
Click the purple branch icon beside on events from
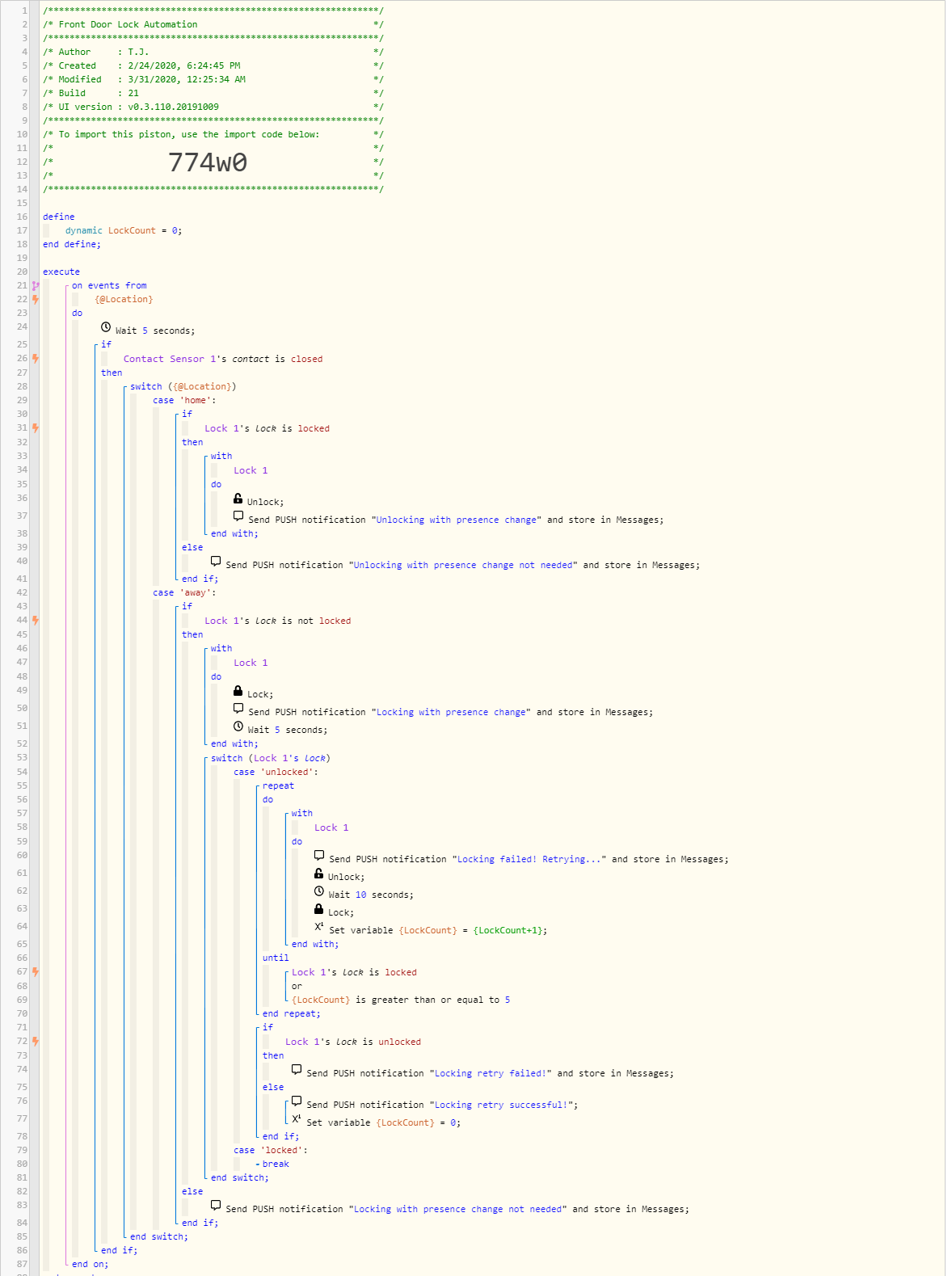click(x=36, y=285)
